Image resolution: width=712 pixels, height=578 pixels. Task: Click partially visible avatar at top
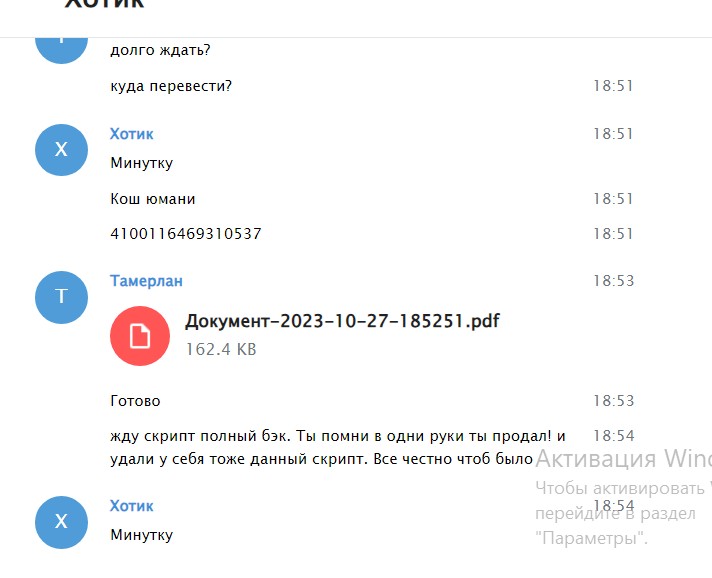pos(61,50)
